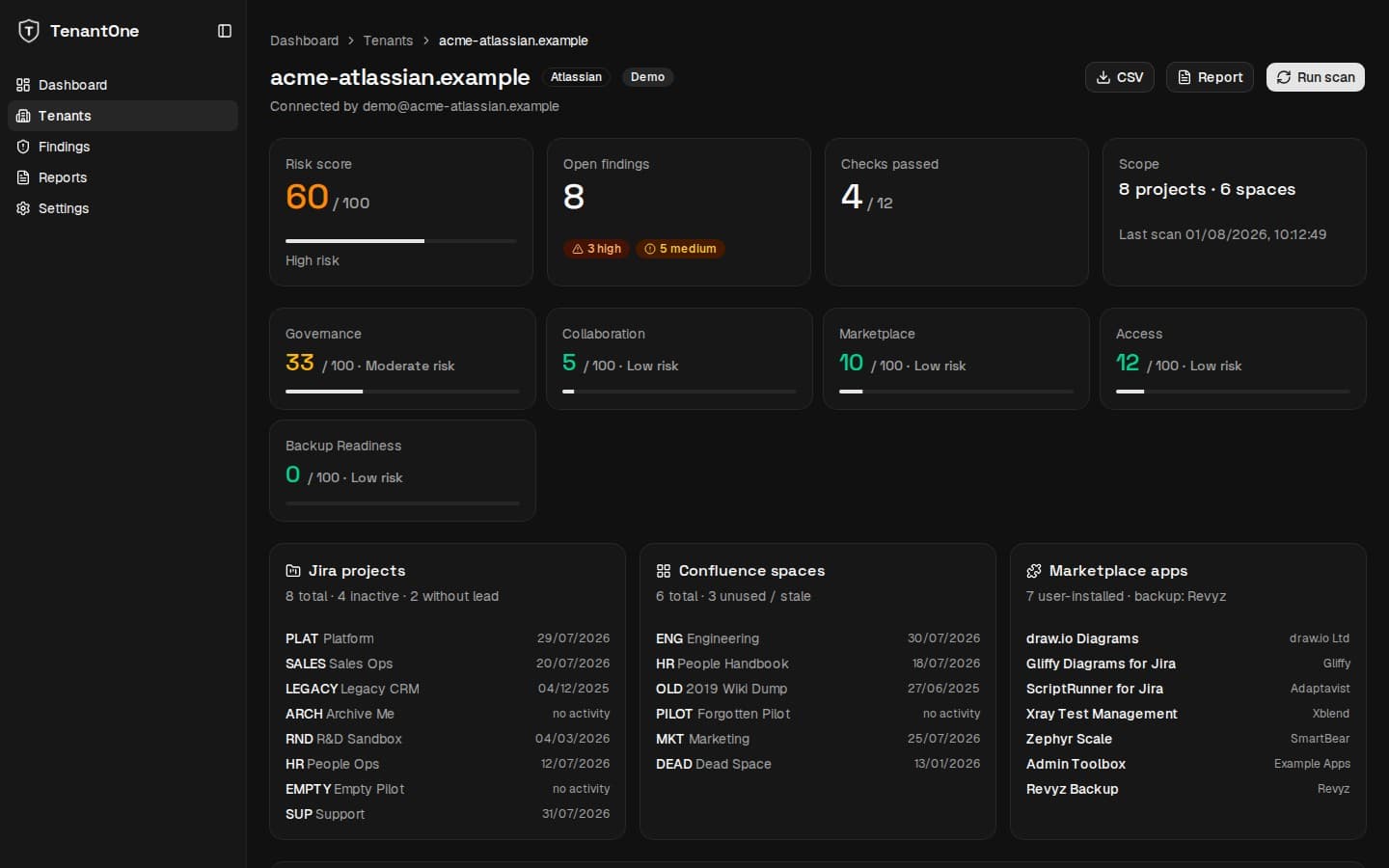This screenshot has width=1389, height=868.
Task: Click the Findings shield icon in the sidebar
Action: click(23, 147)
